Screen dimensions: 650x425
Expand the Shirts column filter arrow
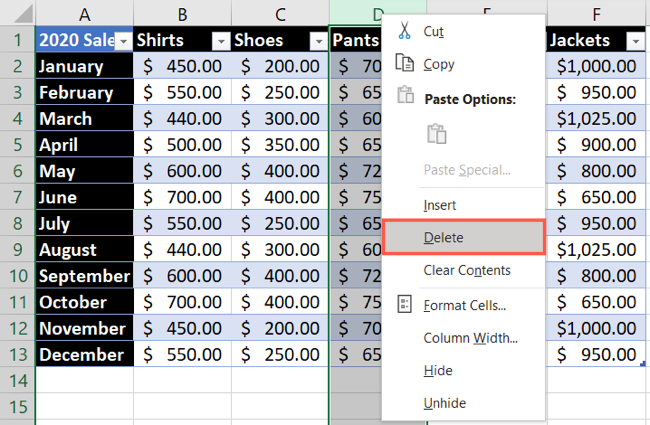[220, 41]
